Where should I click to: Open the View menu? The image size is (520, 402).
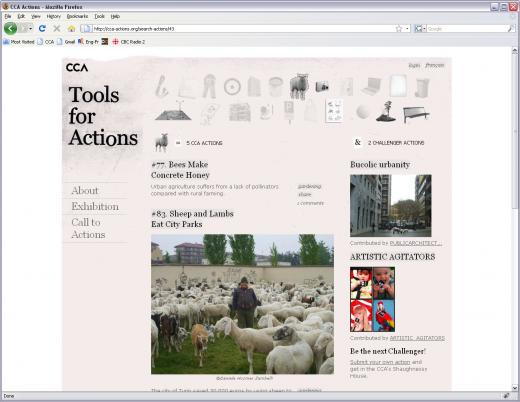point(35,16)
